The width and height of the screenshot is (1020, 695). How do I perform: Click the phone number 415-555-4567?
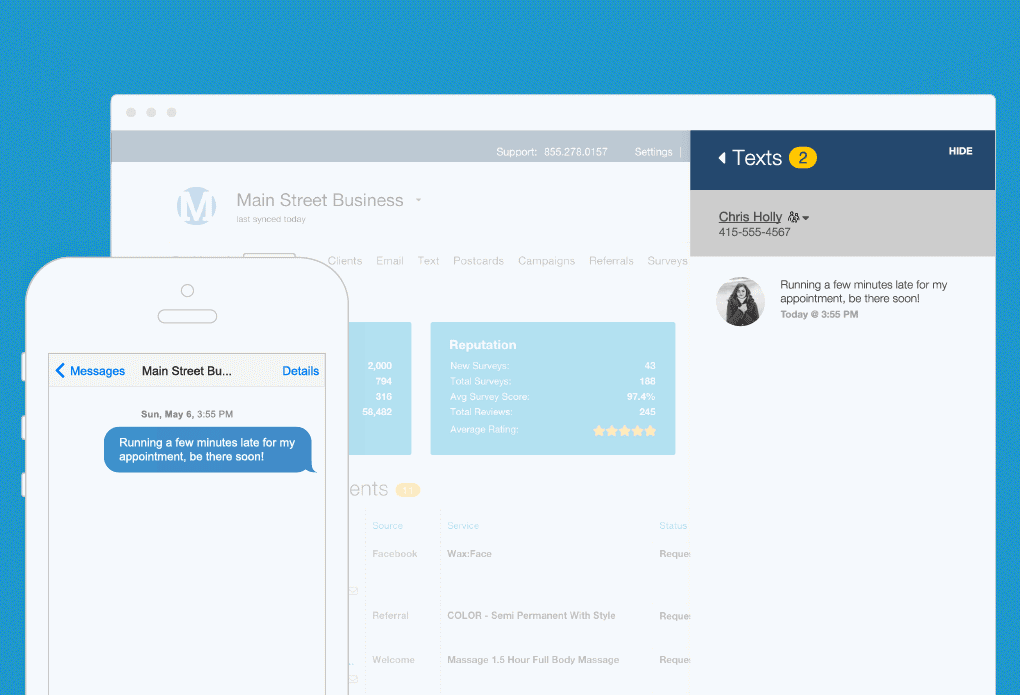[754, 232]
